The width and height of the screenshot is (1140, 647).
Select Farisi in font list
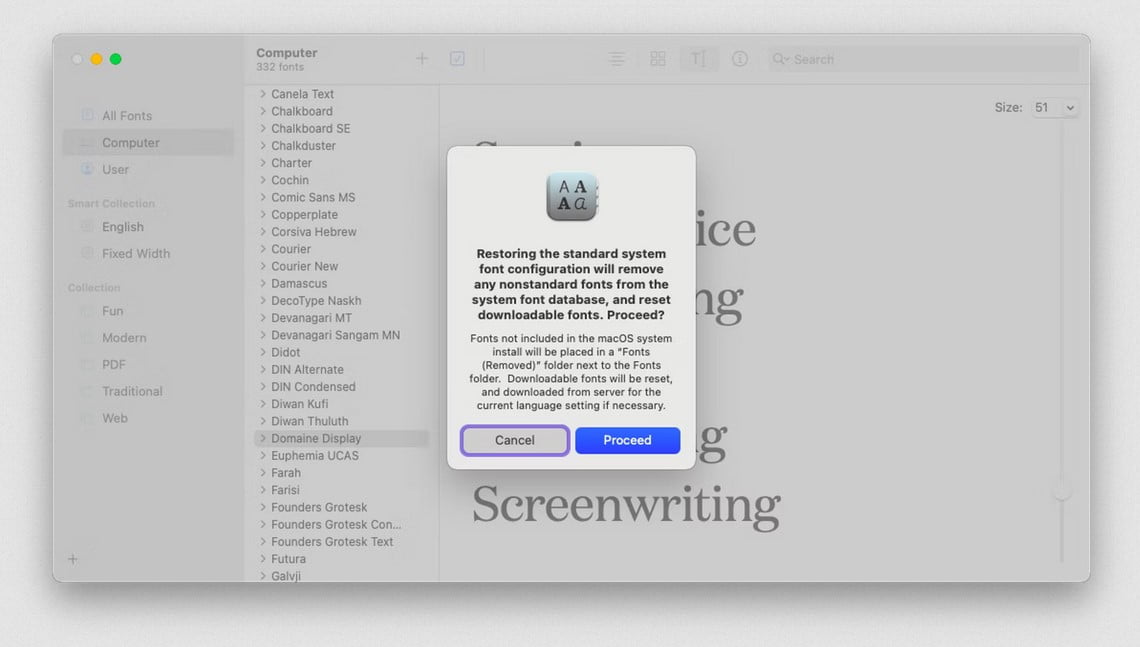pyautogui.click(x=285, y=490)
